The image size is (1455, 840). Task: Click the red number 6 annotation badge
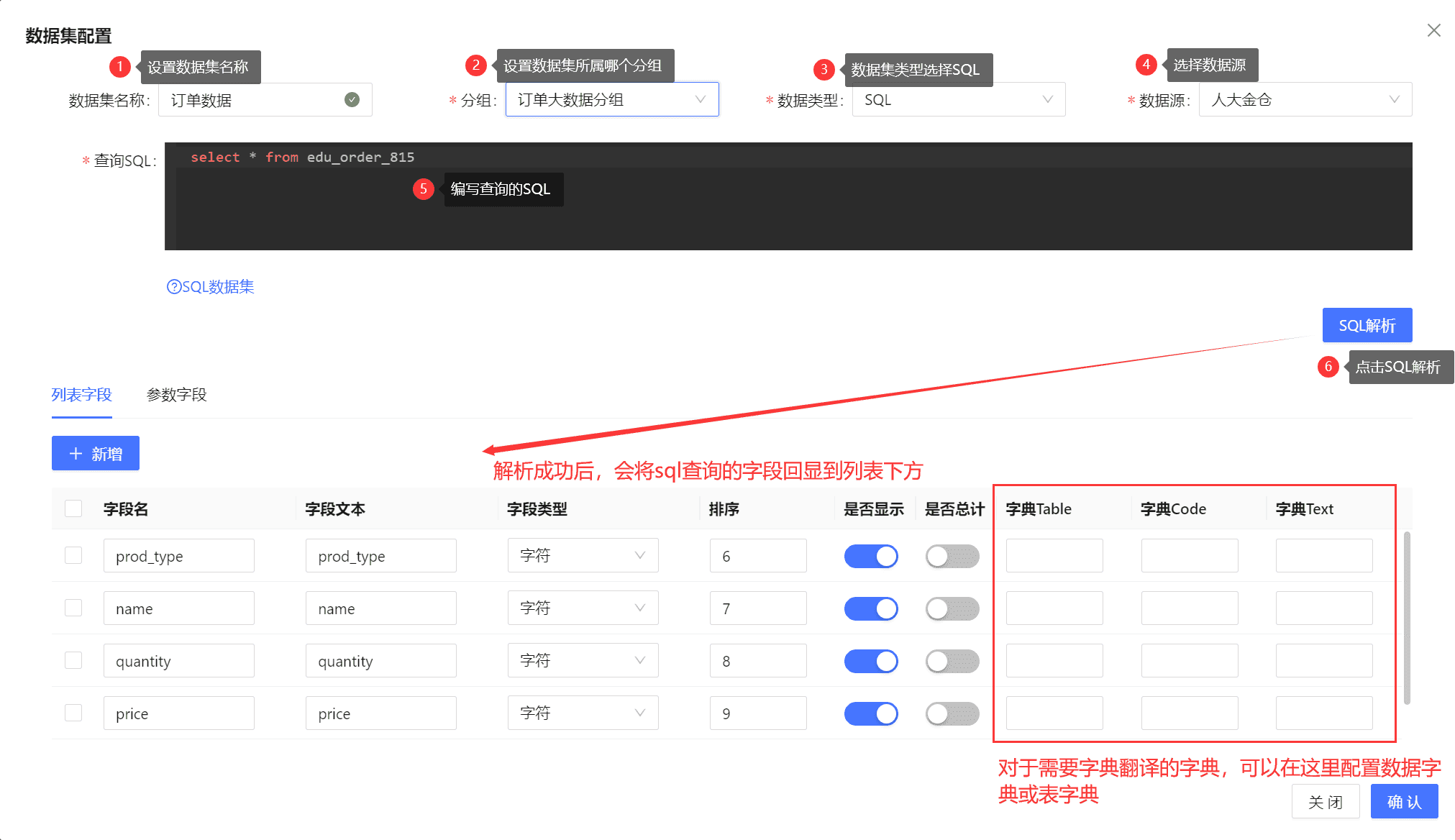click(x=1328, y=367)
